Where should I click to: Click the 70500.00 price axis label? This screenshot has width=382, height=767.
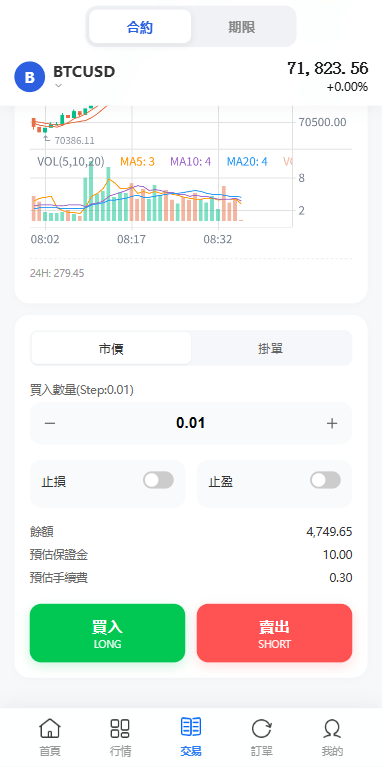click(322, 122)
